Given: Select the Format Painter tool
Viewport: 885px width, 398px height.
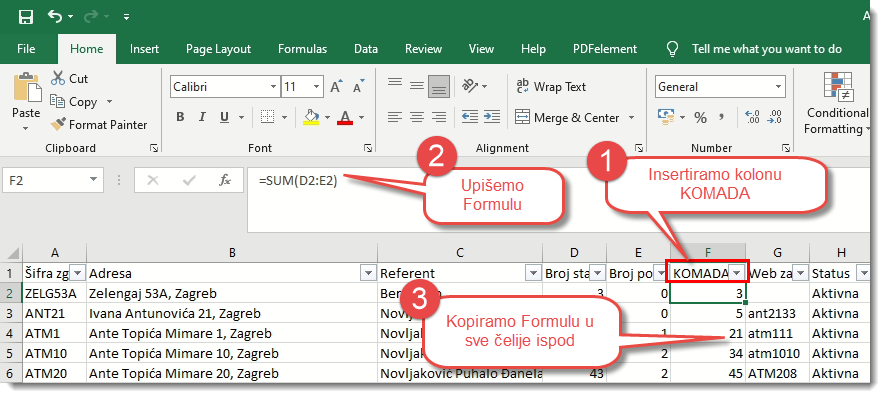Looking at the screenshot, I should [99, 125].
